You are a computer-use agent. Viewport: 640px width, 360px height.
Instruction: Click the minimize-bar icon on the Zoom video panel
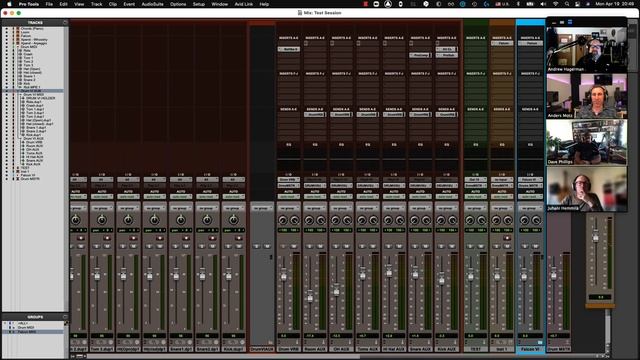pyautogui.click(x=554, y=22)
